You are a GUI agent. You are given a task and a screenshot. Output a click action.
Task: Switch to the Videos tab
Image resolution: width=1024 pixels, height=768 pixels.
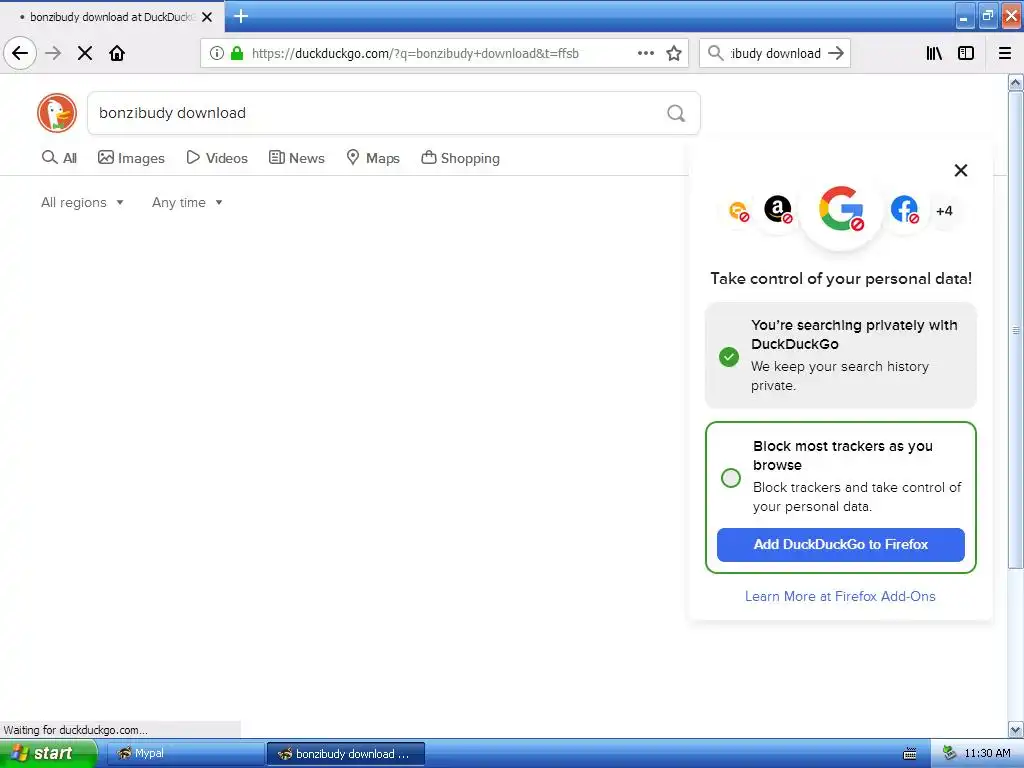pyautogui.click(x=217, y=158)
